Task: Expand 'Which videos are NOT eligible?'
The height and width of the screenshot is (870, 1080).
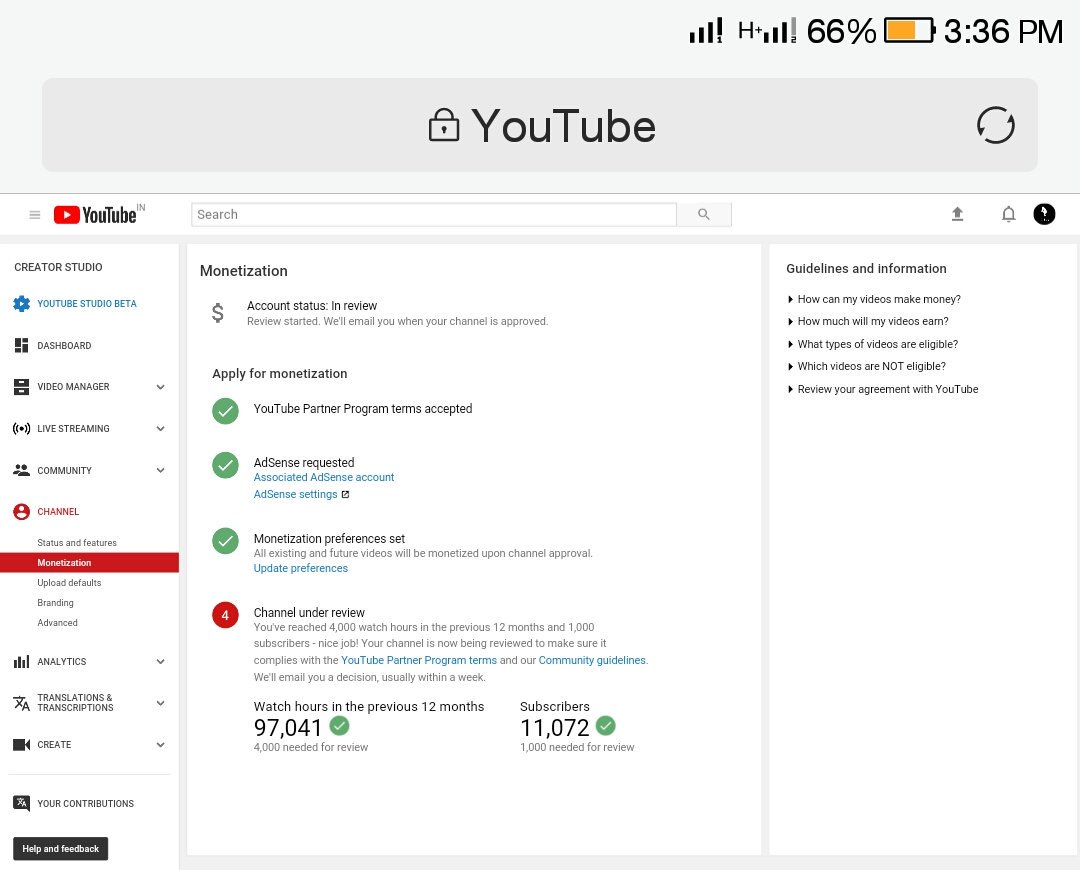Action: coord(866,366)
